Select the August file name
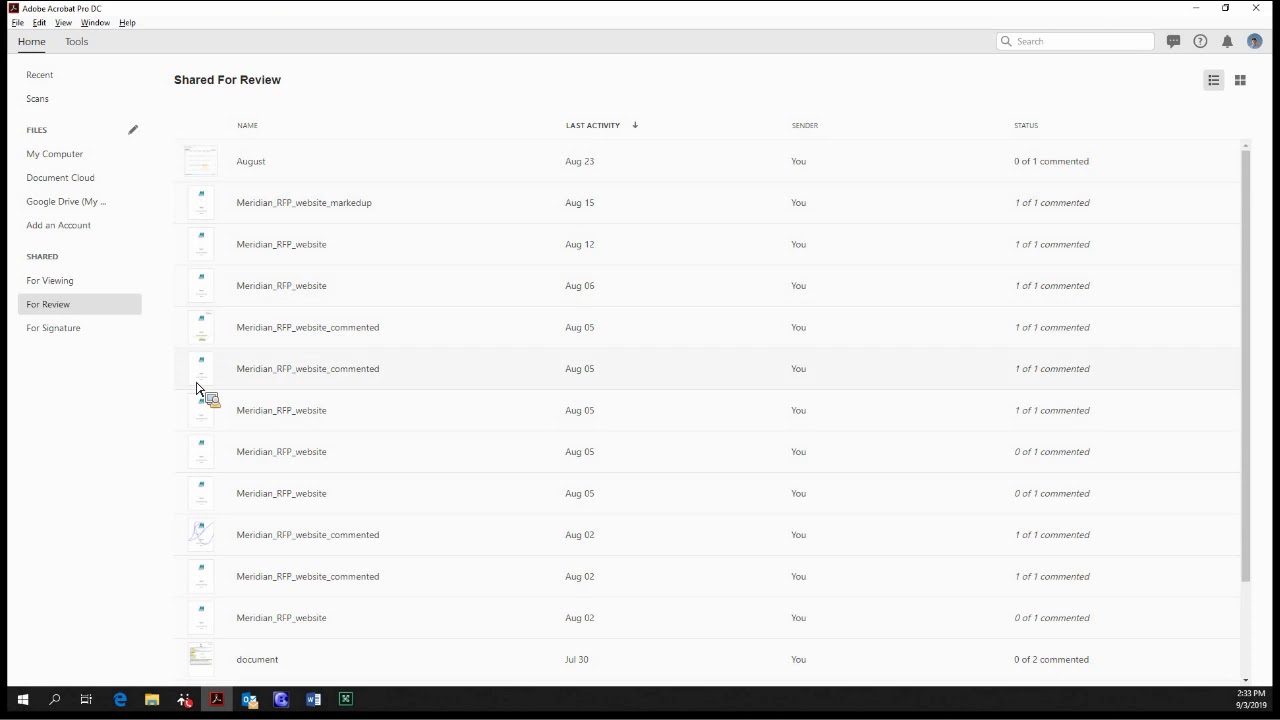The image size is (1280, 720). [251, 161]
